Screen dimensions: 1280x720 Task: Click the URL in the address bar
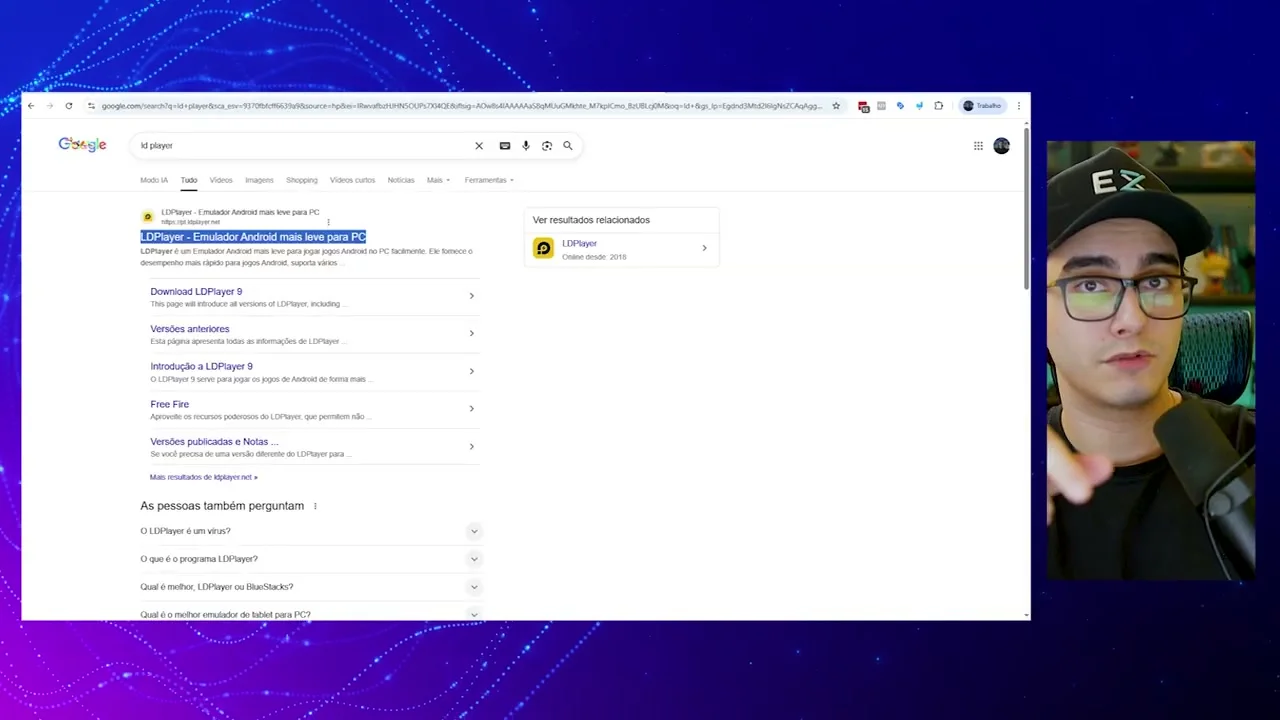tap(461, 106)
